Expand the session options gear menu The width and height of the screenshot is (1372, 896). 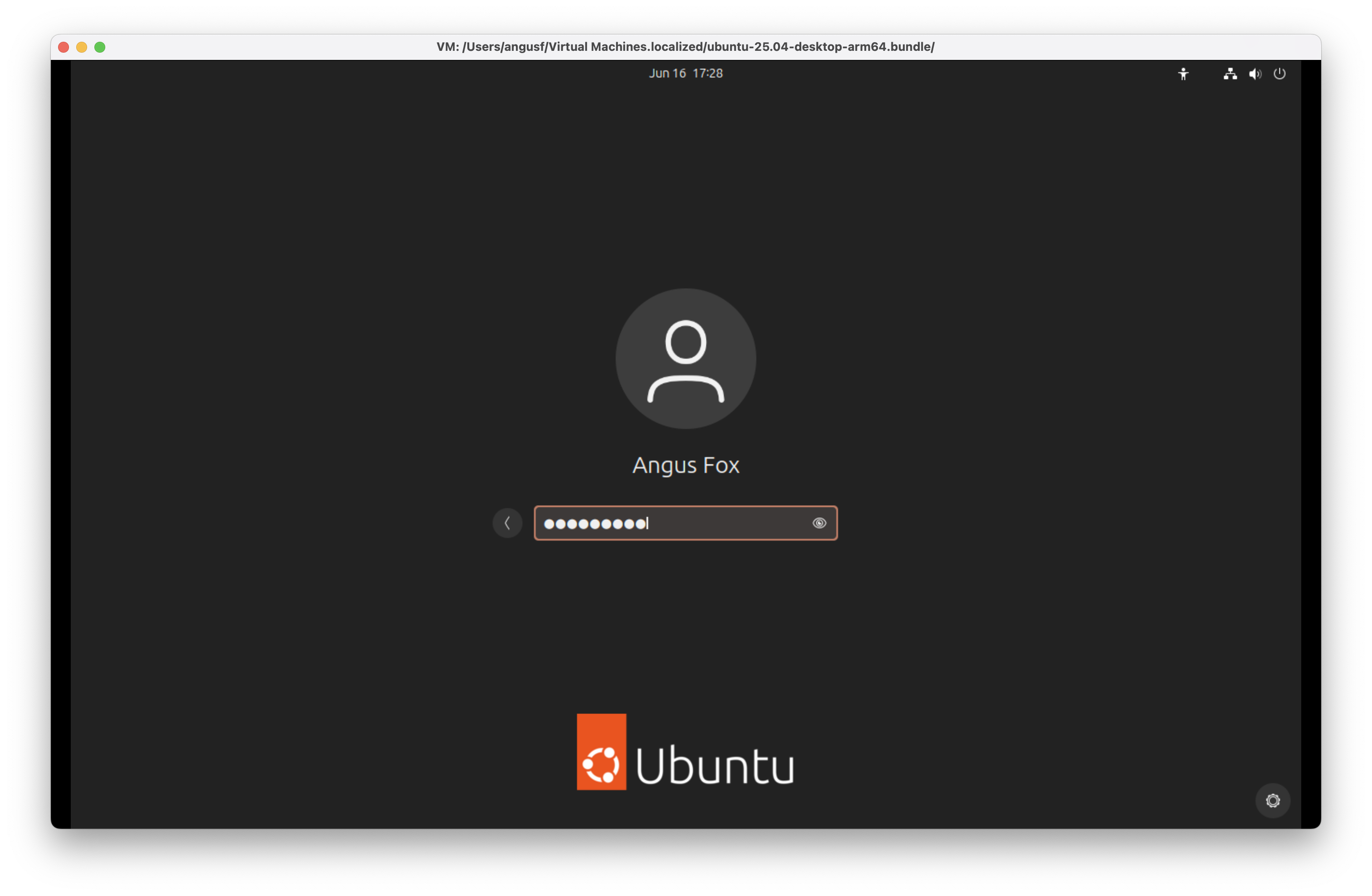[x=1273, y=800]
